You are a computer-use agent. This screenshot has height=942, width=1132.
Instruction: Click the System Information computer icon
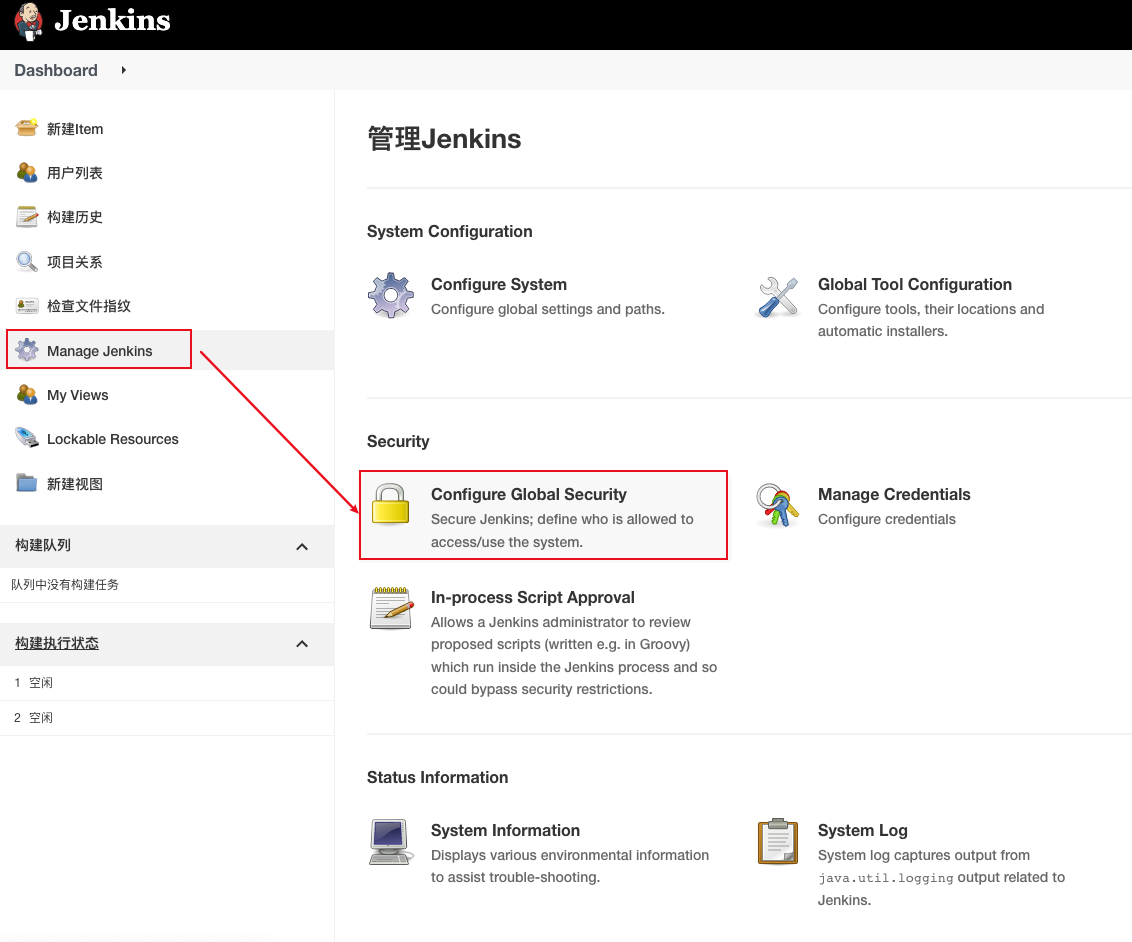(x=391, y=842)
